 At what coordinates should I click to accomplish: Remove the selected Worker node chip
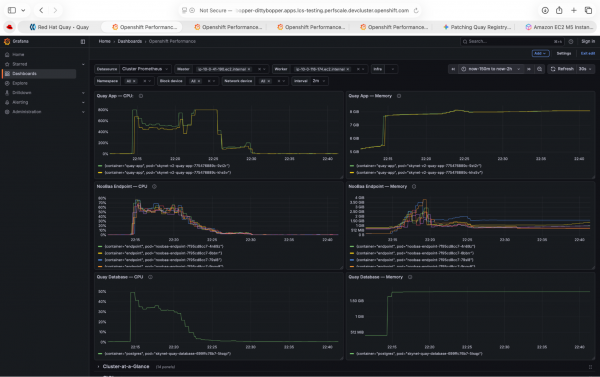pyautogui.click(x=348, y=69)
